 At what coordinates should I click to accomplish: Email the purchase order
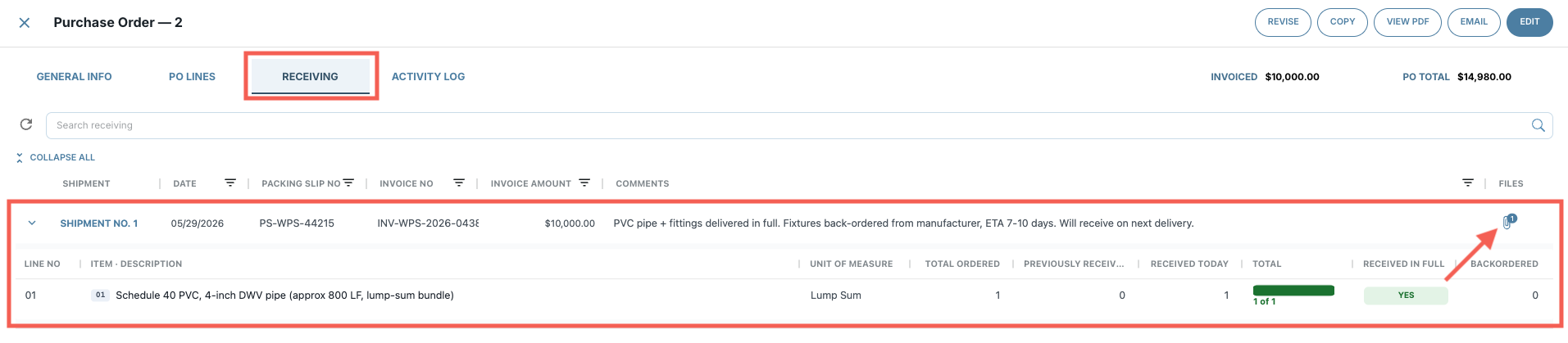click(x=1474, y=22)
